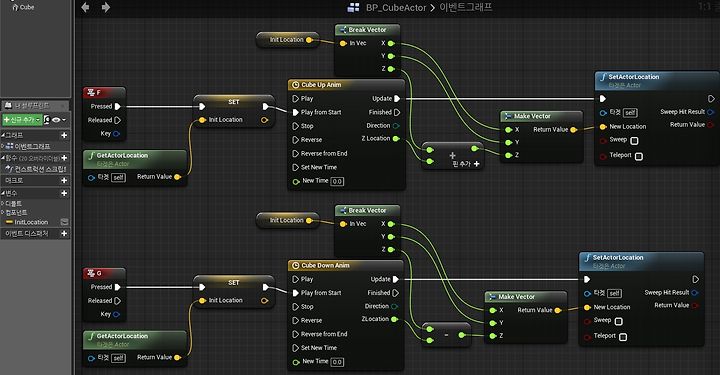This screenshot has width=720, height=375.
Task: Click Cube Down Anim's Play exec pin
Action: pos(296,279)
